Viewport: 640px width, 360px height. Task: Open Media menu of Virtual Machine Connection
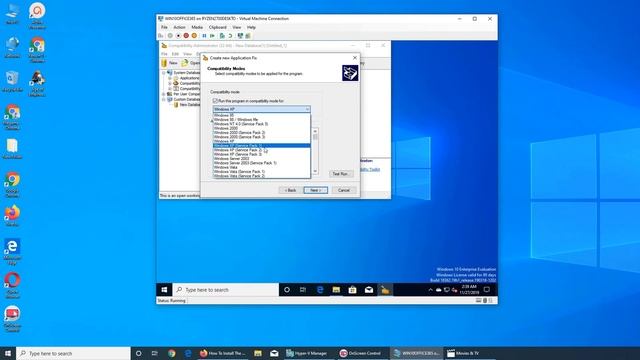click(197, 27)
